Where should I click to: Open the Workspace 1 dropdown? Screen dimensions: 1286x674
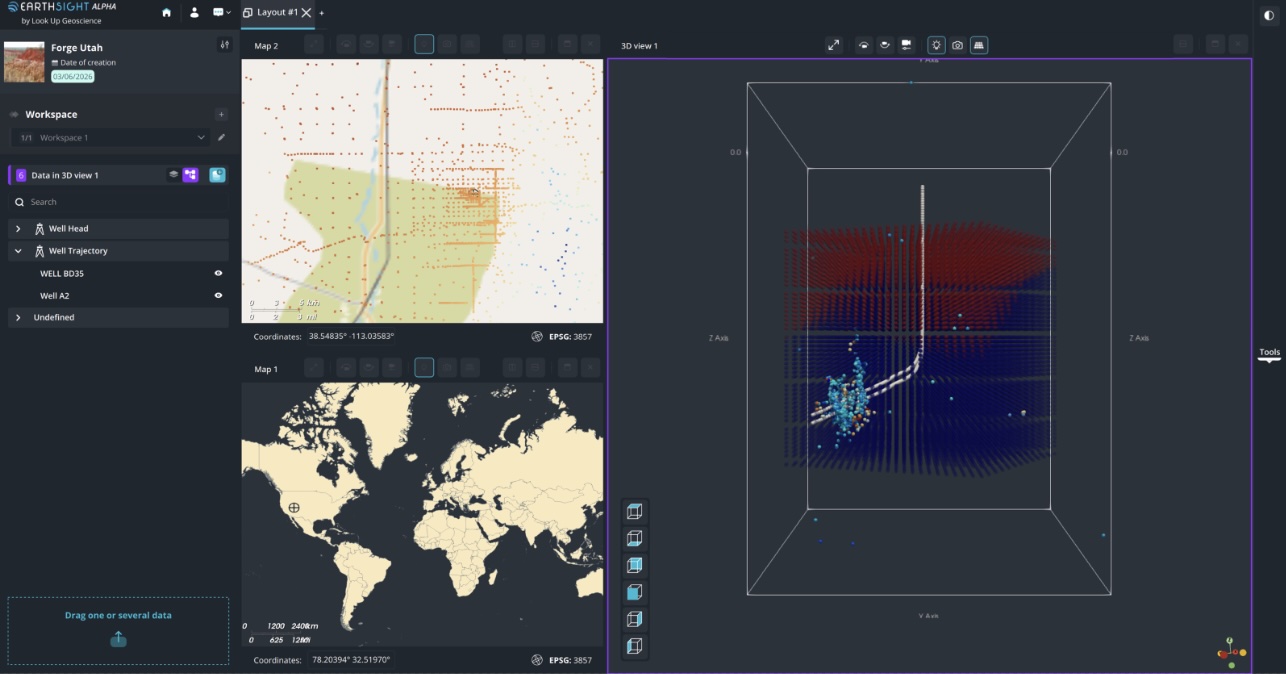(x=110, y=138)
